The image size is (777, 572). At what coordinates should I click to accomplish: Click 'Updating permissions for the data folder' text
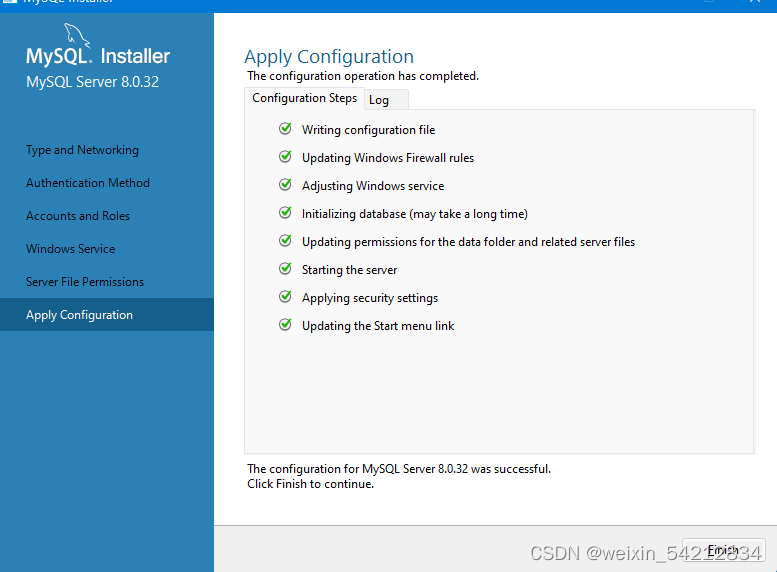(x=468, y=242)
